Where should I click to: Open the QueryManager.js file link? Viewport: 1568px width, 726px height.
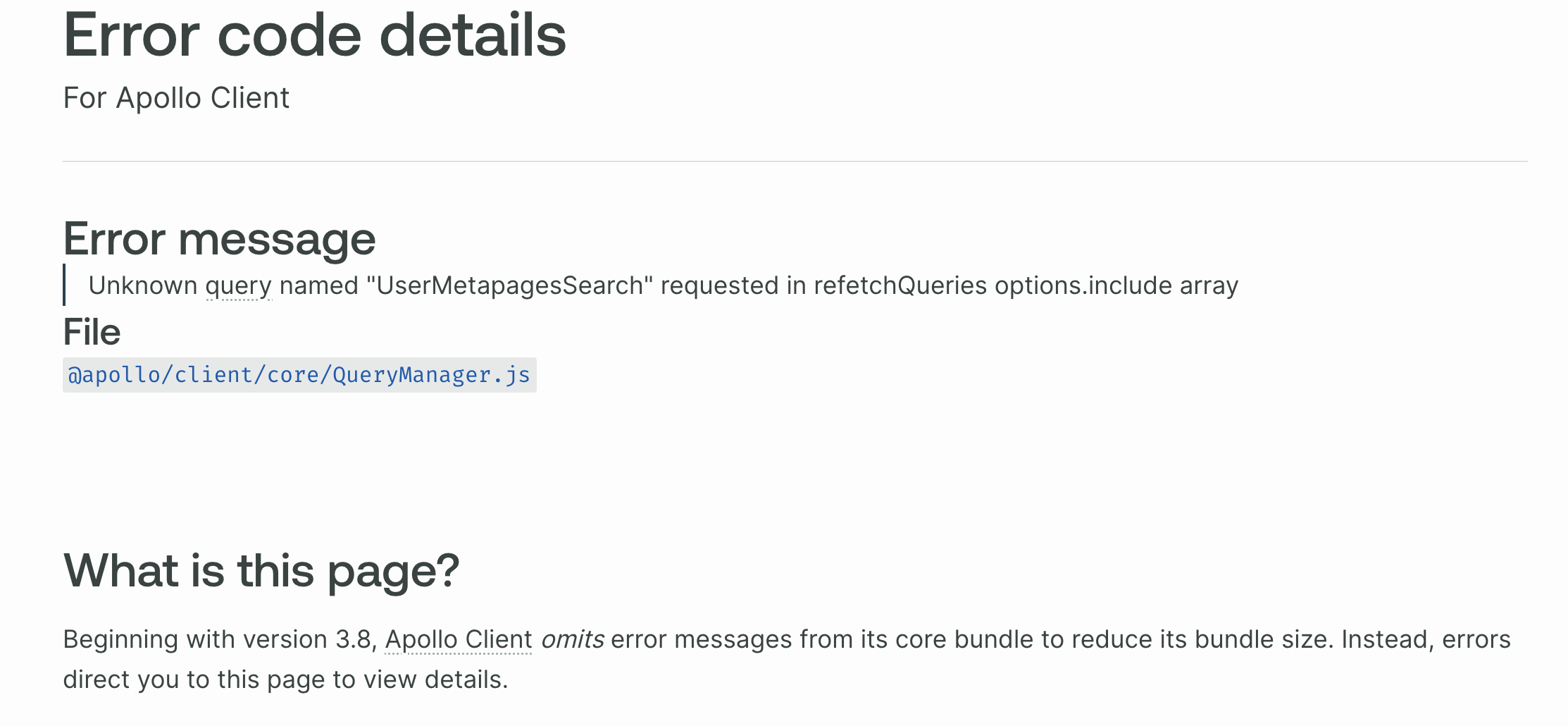299,375
